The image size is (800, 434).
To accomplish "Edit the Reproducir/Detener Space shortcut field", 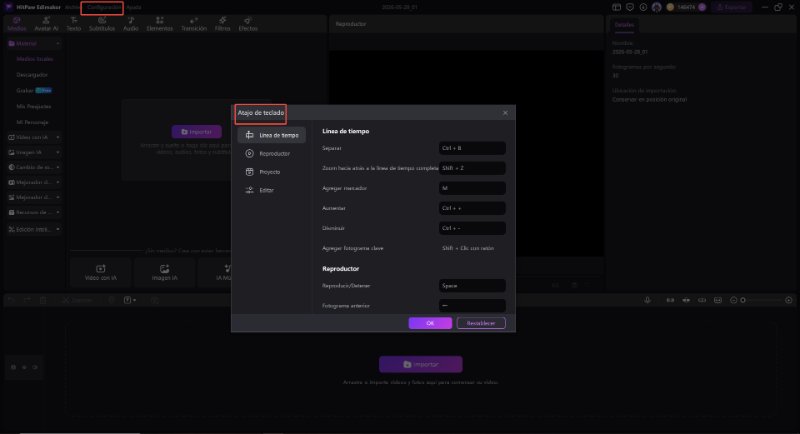I will (472, 286).
